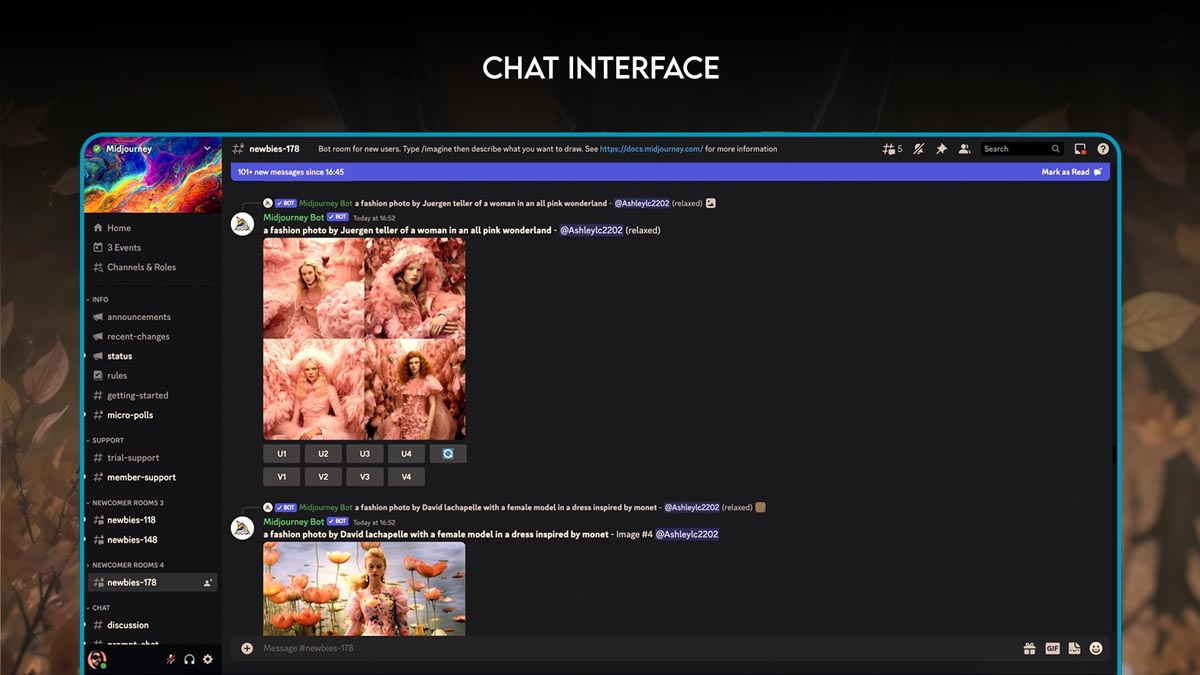Click the U1 upscale button
This screenshot has width=1200, height=675.
pyautogui.click(x=282, y=454)
